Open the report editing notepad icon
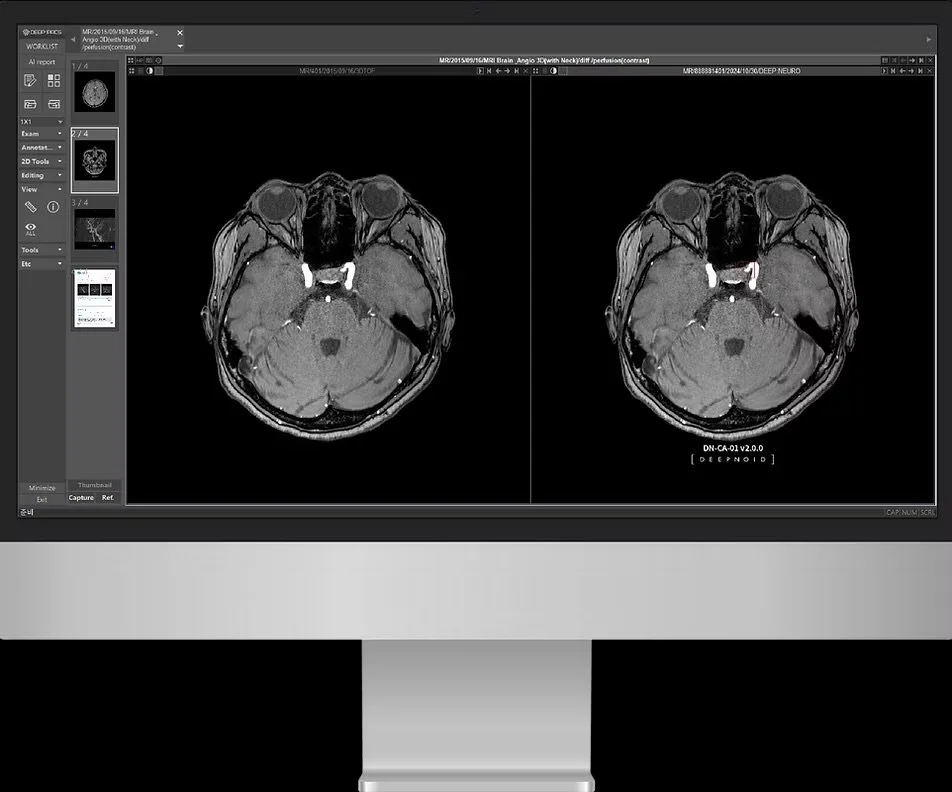Screen dimensions: 952x792 [30, 81]
